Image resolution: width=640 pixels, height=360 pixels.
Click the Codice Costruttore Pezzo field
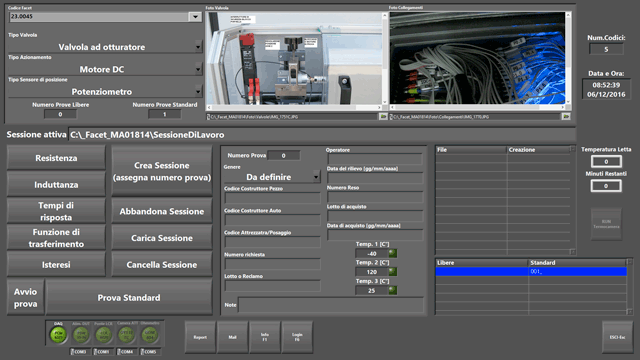[x=272, y=198]
